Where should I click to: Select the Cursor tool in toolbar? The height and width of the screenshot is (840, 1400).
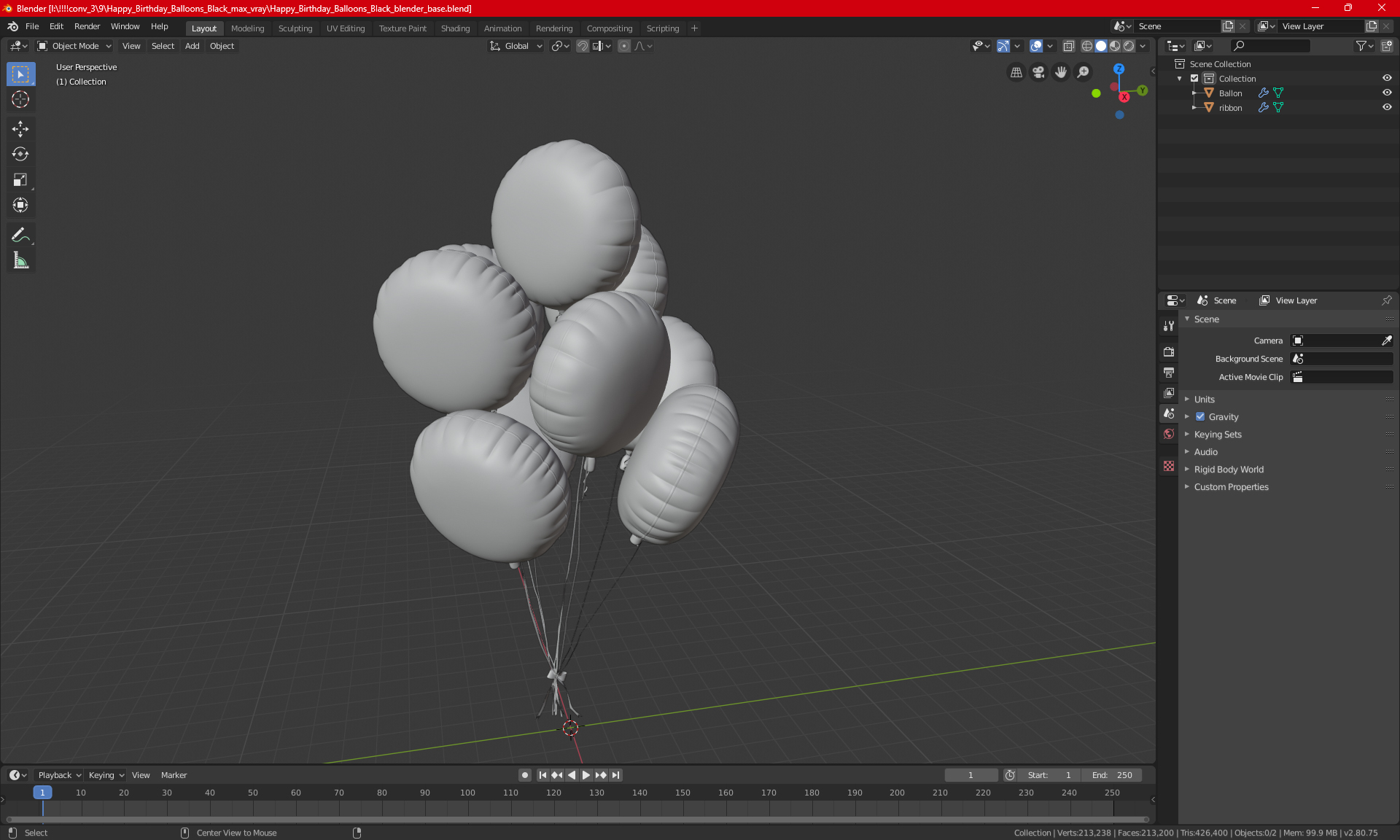(20, 100)
